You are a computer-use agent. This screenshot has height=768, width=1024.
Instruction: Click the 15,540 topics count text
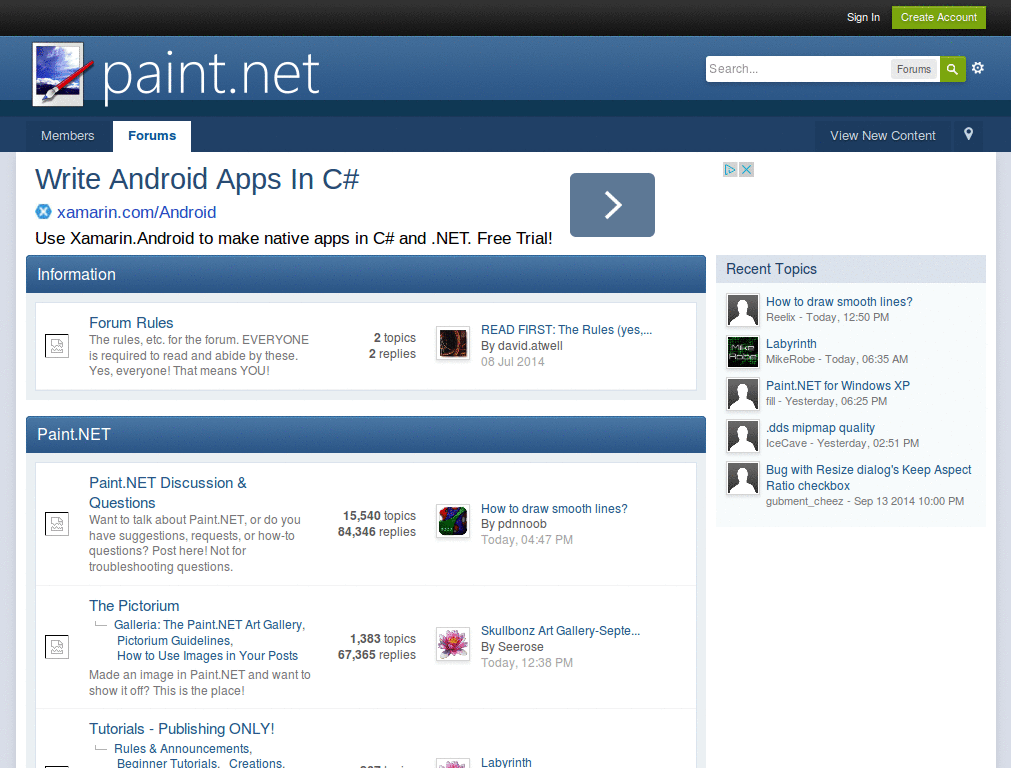point(379,516)
